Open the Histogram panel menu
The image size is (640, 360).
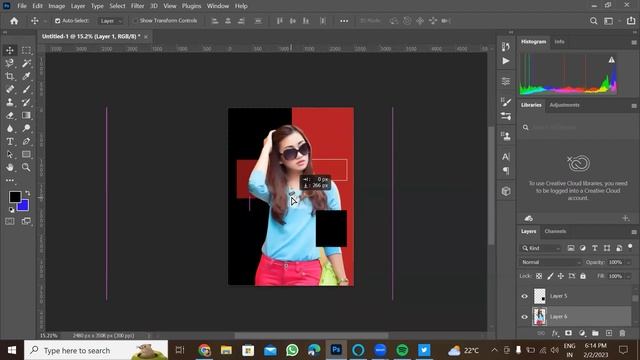(x=634, y=42)
